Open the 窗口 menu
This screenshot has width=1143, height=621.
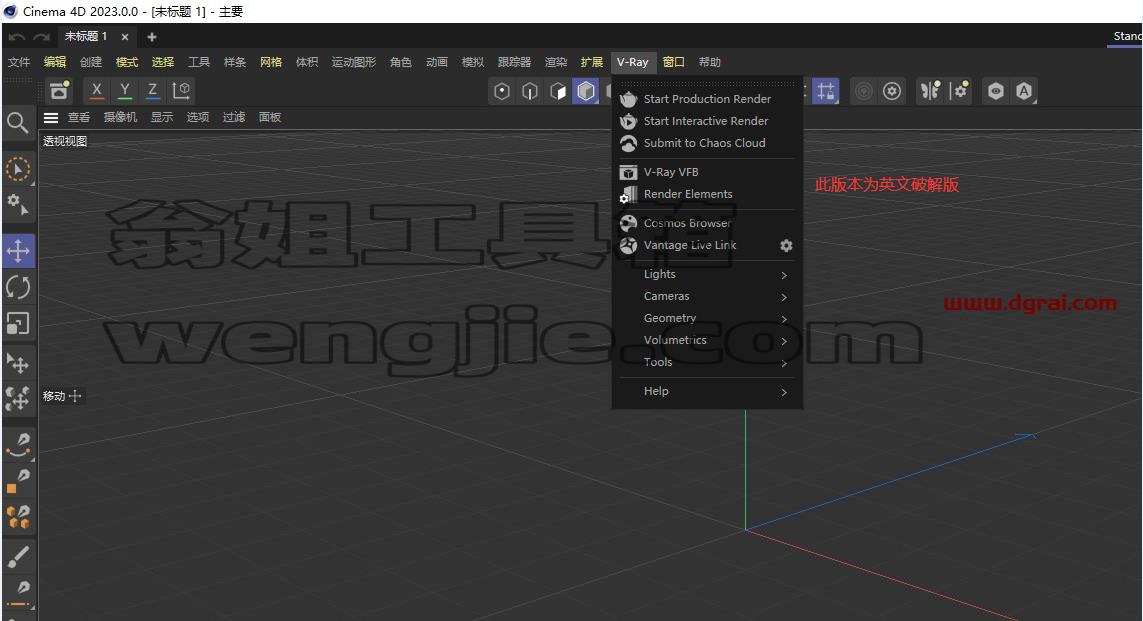674,62
